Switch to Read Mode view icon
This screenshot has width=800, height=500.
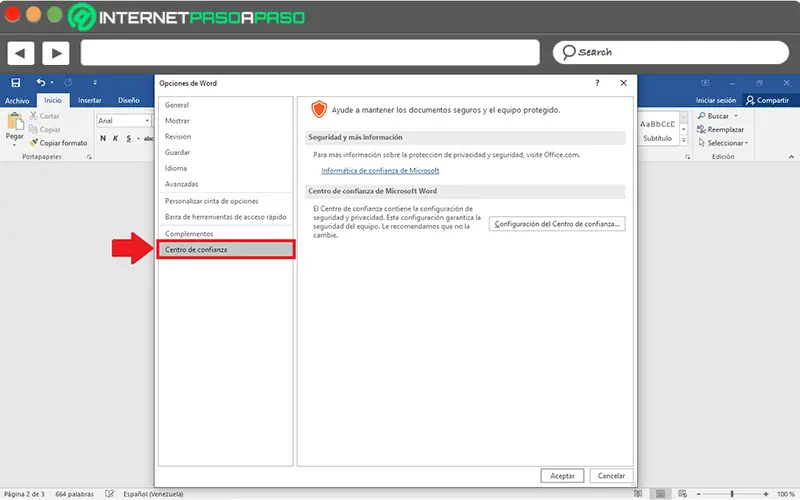coord(638,494)
